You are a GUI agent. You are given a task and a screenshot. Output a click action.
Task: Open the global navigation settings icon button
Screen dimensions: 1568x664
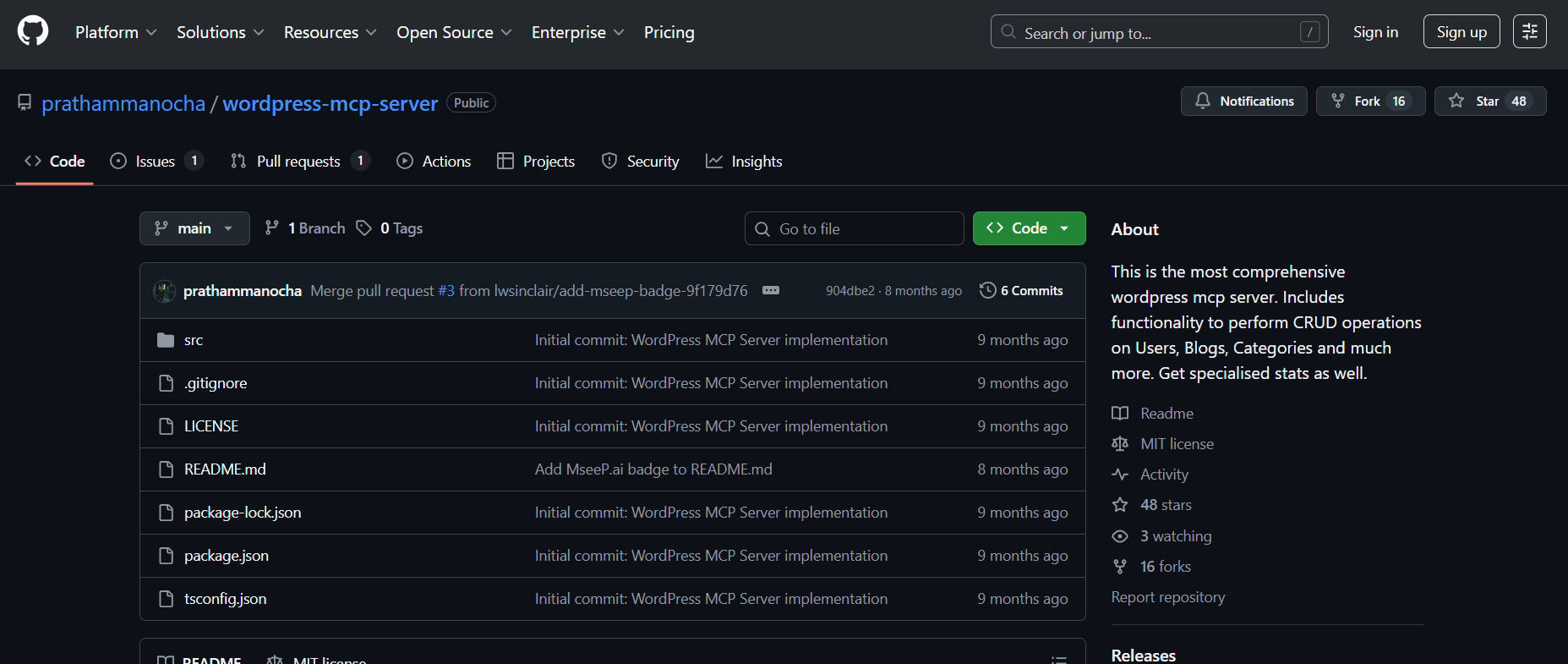(x=1529, y=32)
